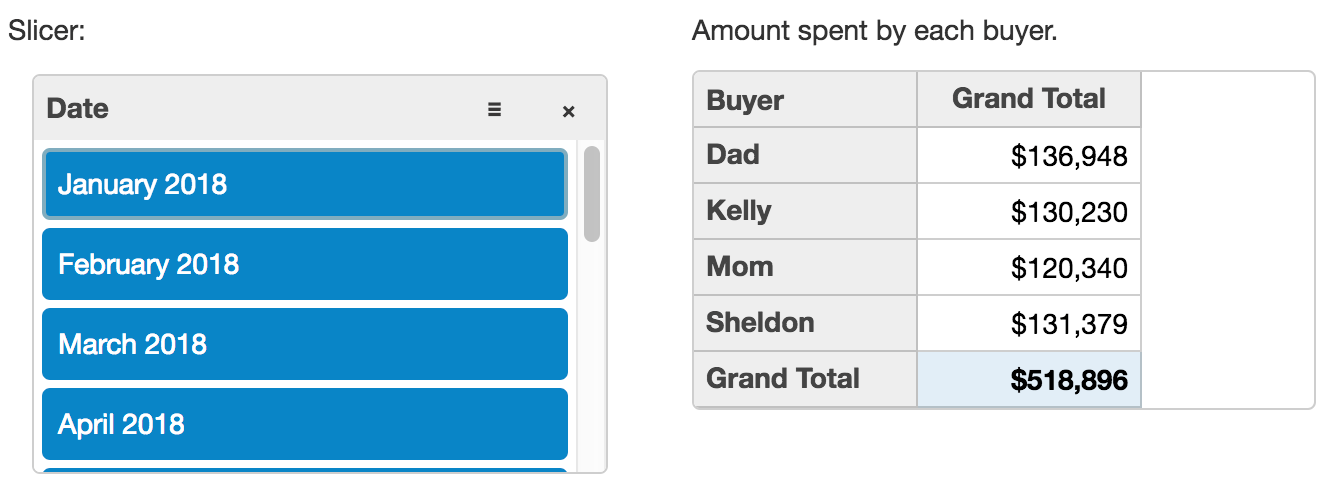Click the Dad row header

804,155
